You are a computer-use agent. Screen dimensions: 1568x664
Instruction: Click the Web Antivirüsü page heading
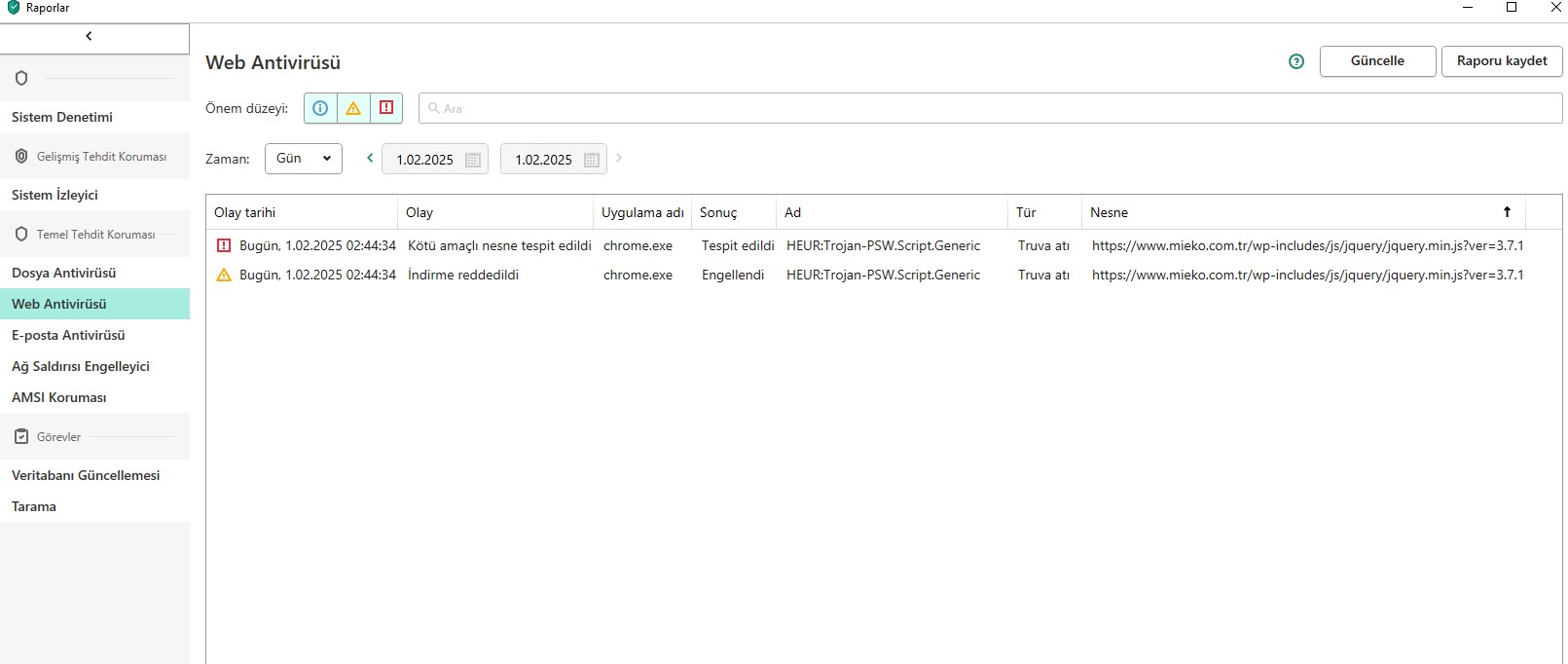click(273, 62)
